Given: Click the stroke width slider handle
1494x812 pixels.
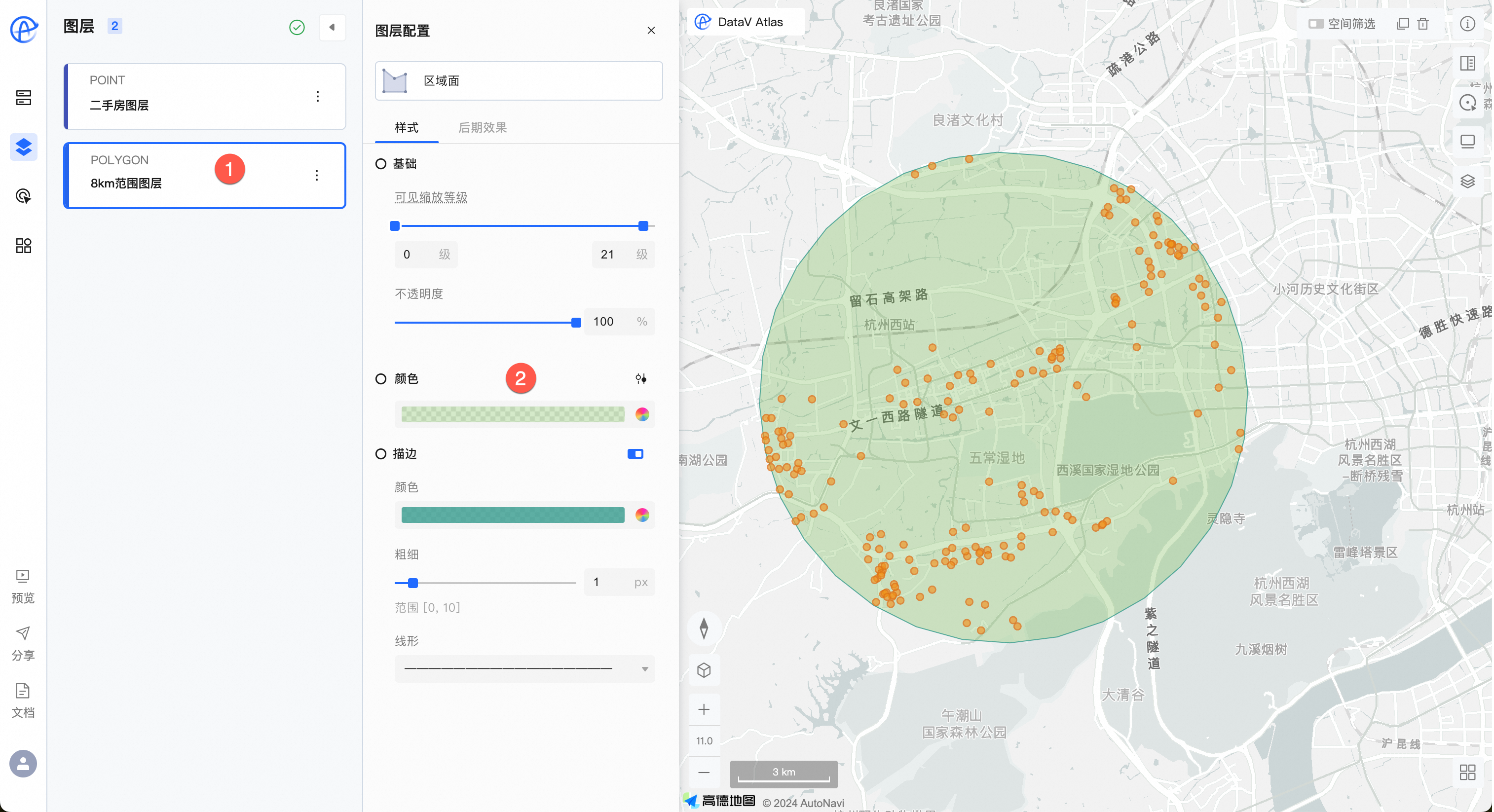Looking at the screenshot, I should (x=413, y=583).
